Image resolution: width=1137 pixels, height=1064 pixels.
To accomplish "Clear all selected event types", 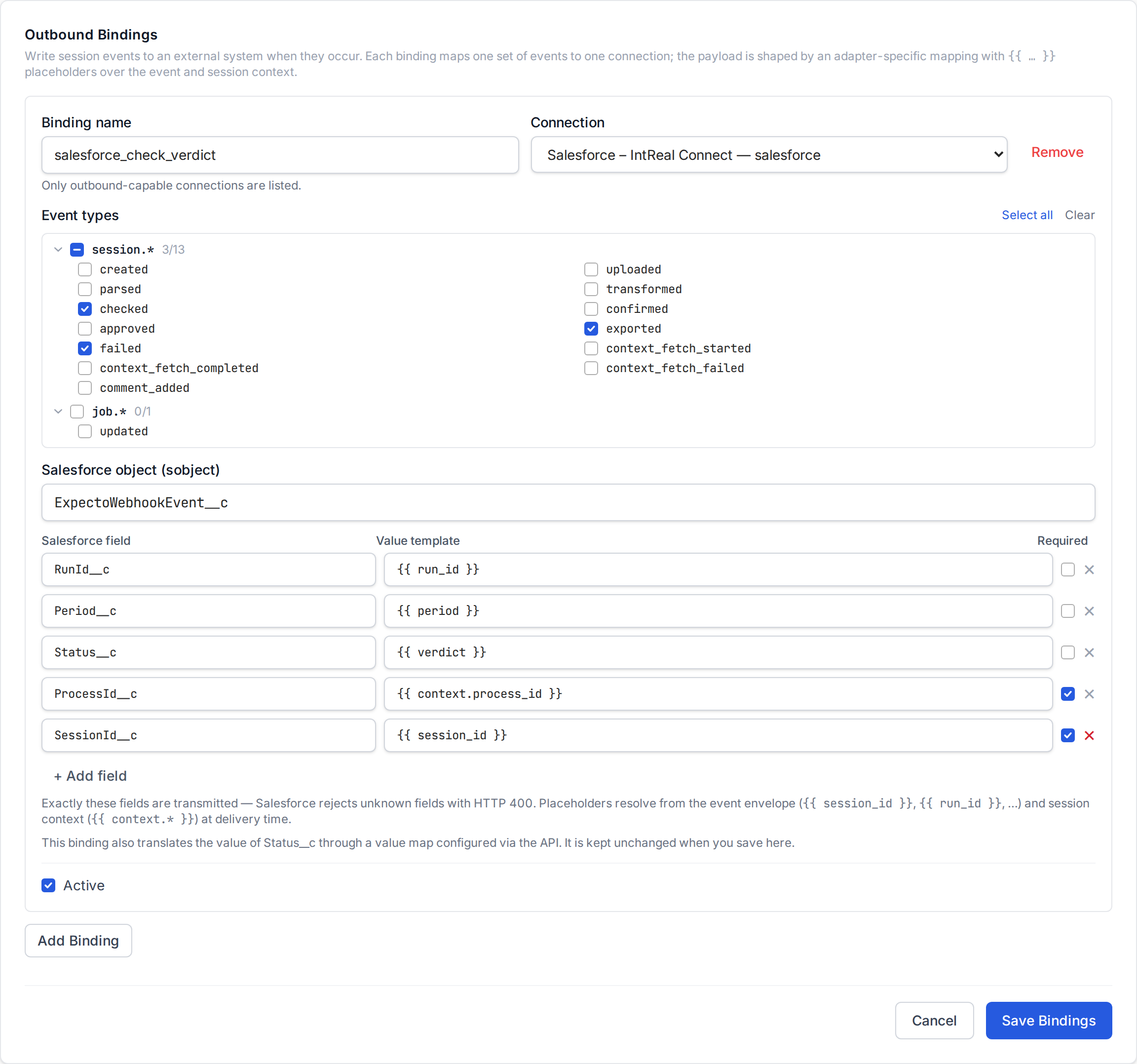I will [x=1079, y=215].
